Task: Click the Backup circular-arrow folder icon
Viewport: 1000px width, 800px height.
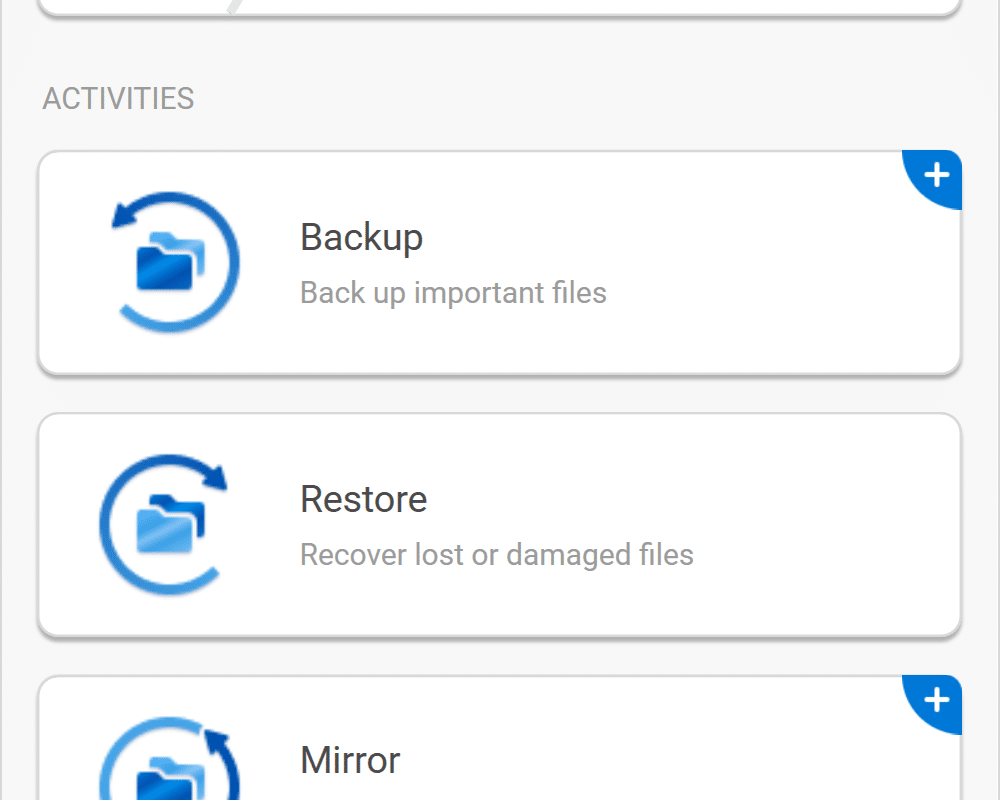Action: [x=174, y=262]
